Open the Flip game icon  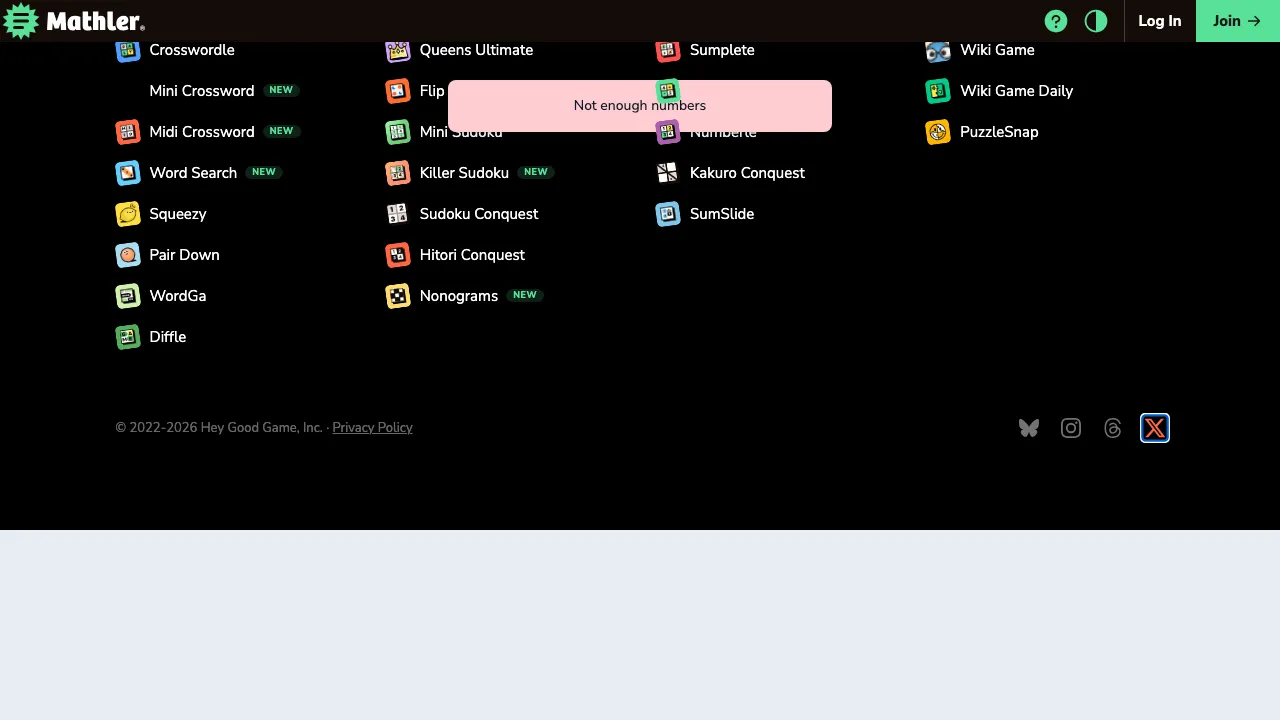point(398,91)
